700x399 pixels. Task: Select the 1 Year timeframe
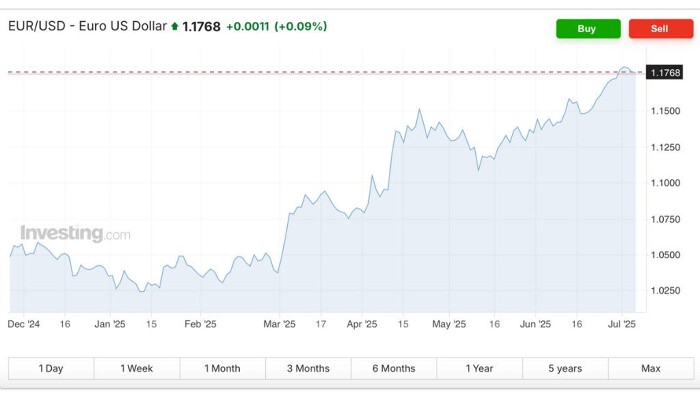coord(479,369)
